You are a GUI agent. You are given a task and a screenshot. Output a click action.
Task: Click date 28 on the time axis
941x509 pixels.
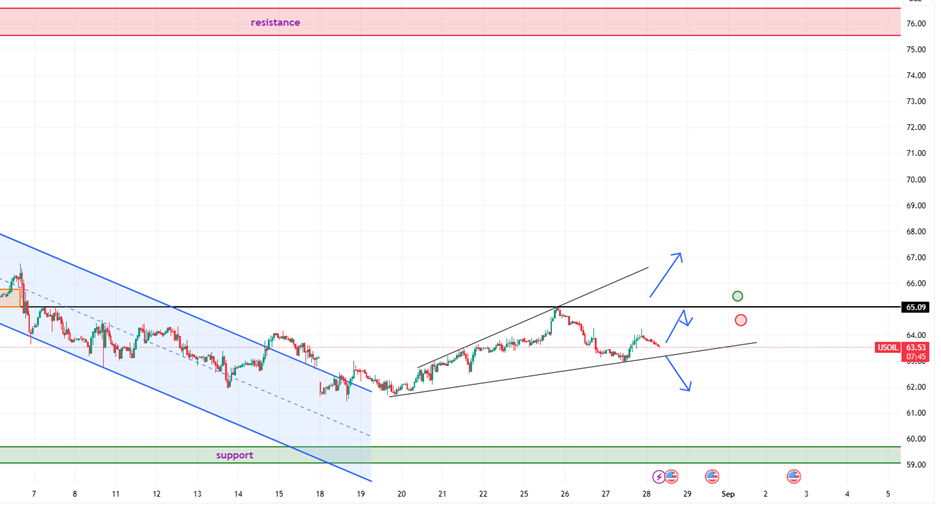tap(646, 494)
